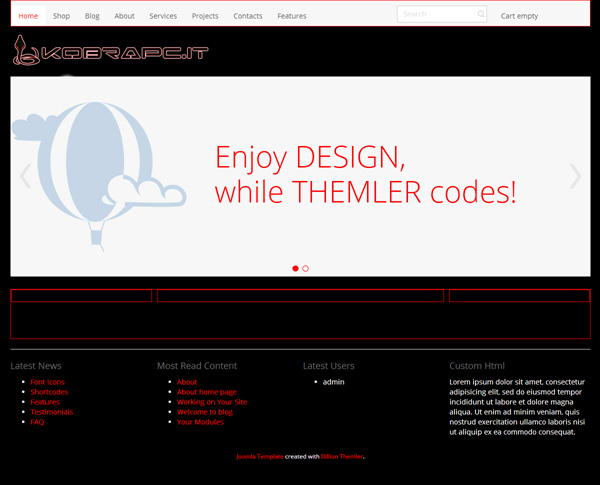Screen dimensions: 600x485
Task: Click the hot air balloon slide image
Action: [x=99, y=176]
